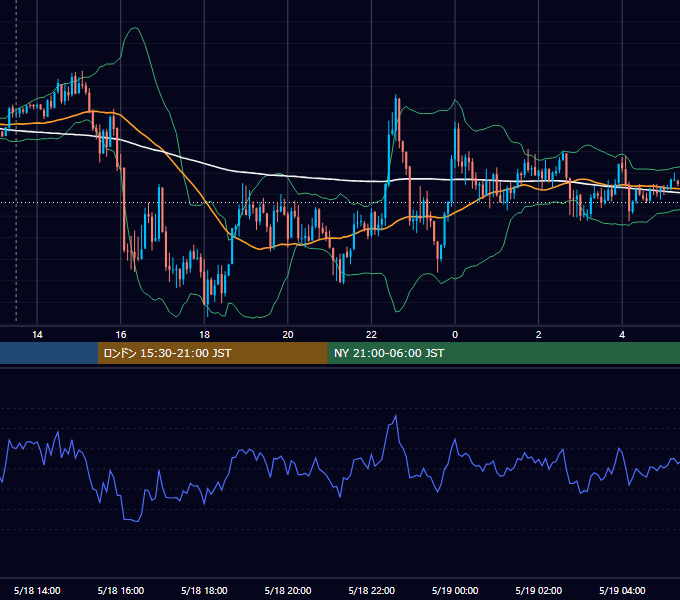Viewport: 680px width, 600px height.
Task: Click the 5/19 04:00 date label
Action: tap(622, 590)
